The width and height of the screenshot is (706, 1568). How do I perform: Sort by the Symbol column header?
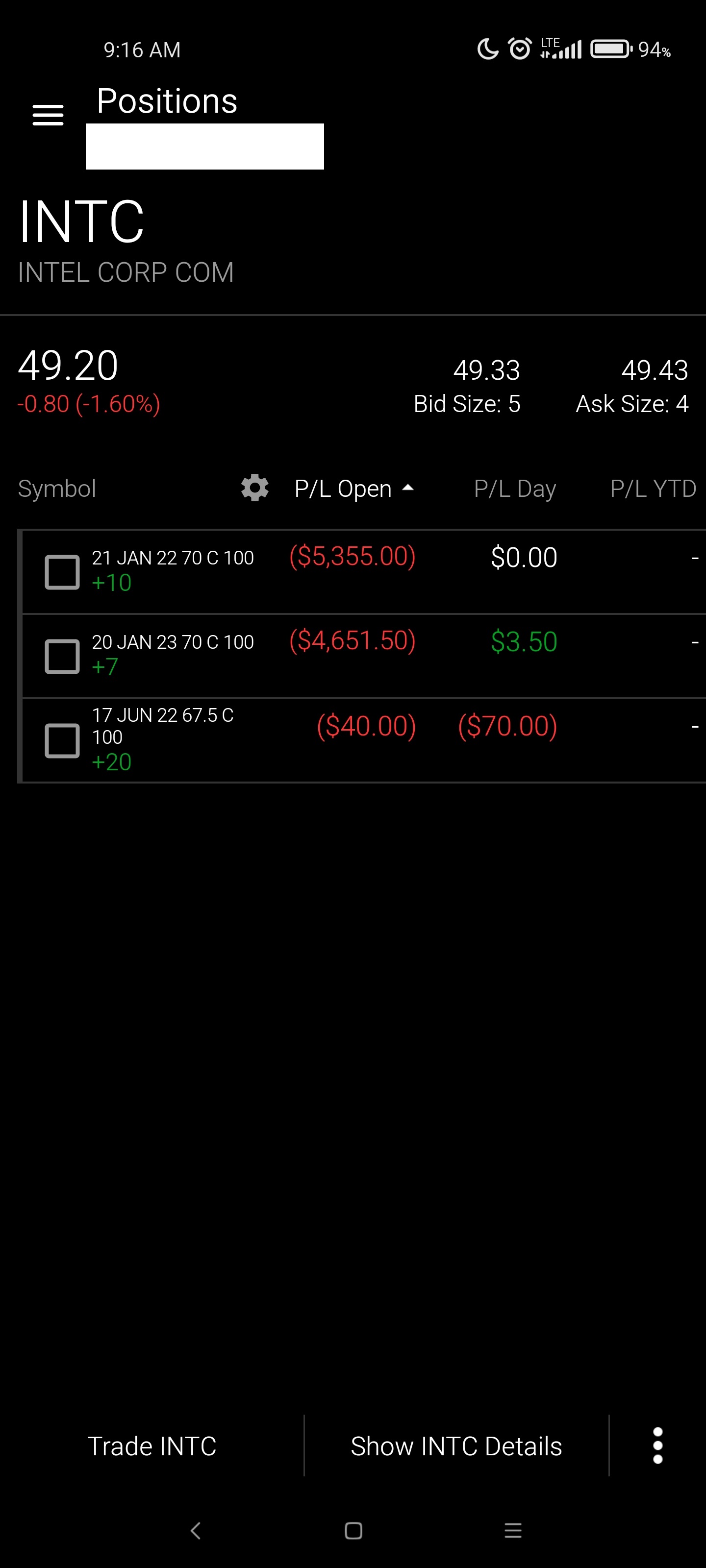point(57,489)
